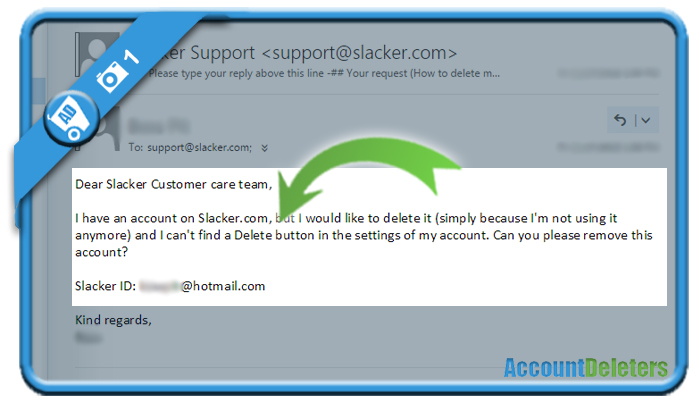This screenshot has width=700, height=407.
Task: Select the support@slacker.com recipient address
Action: (x=200, y=147)
